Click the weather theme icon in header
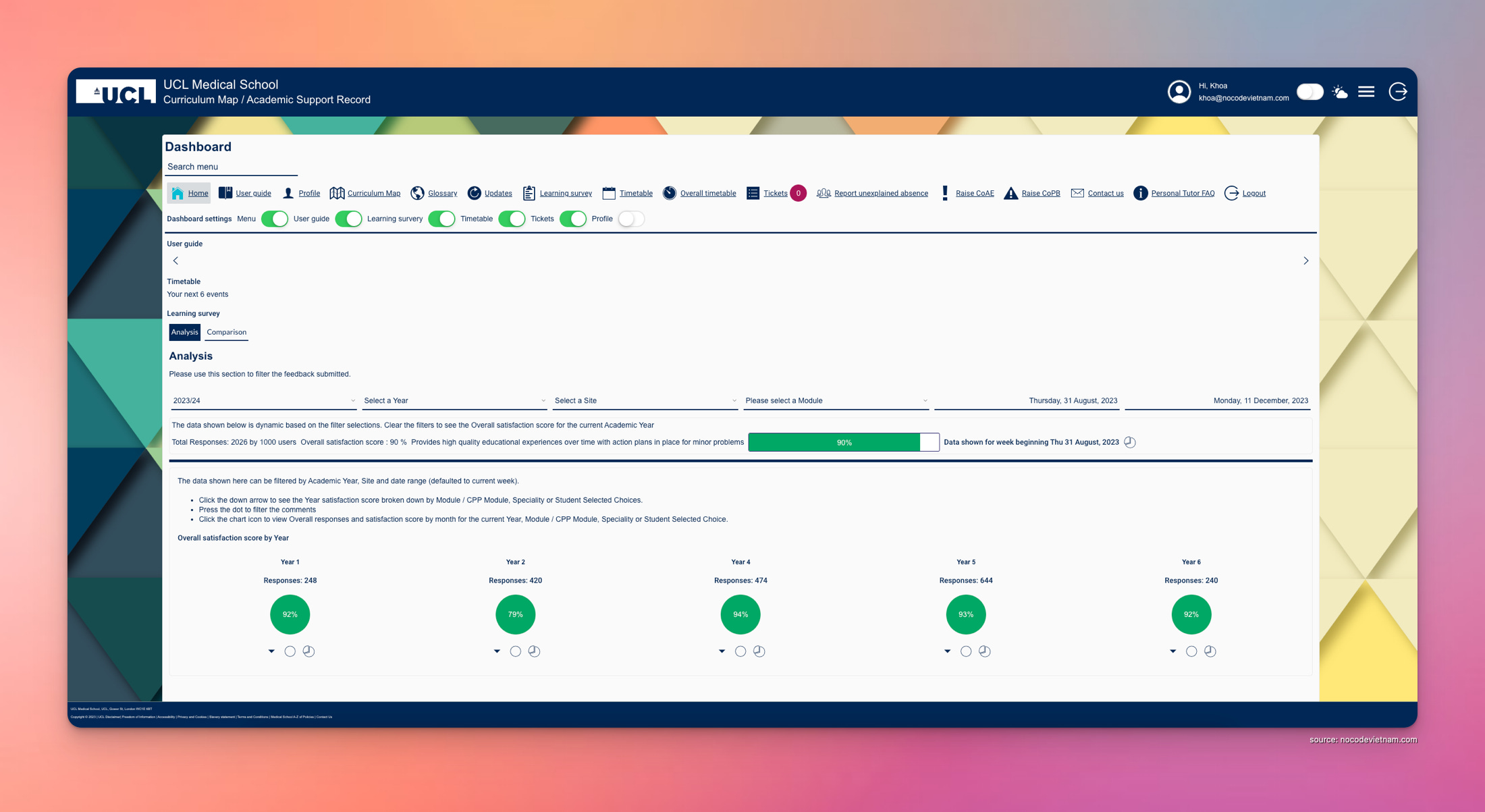Viewport: 1485px width, 812px height. [x=1340, y=92]
